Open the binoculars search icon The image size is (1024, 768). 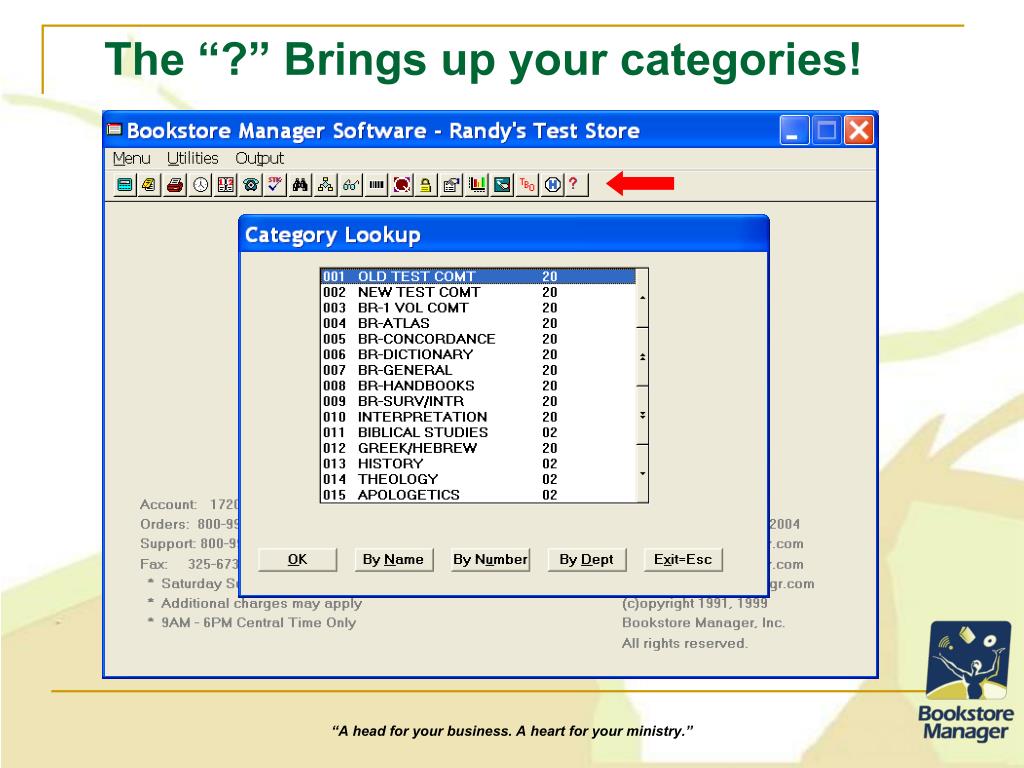(x=300, y=185)
